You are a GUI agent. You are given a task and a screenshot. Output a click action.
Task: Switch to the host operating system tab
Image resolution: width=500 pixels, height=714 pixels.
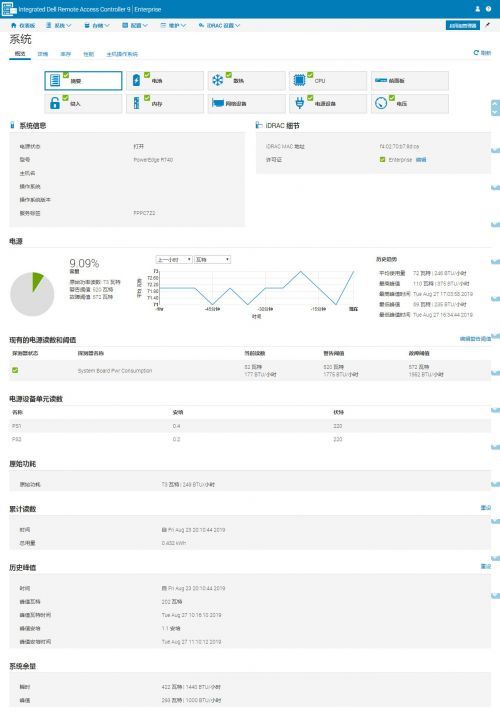click(x=122, y=54)
